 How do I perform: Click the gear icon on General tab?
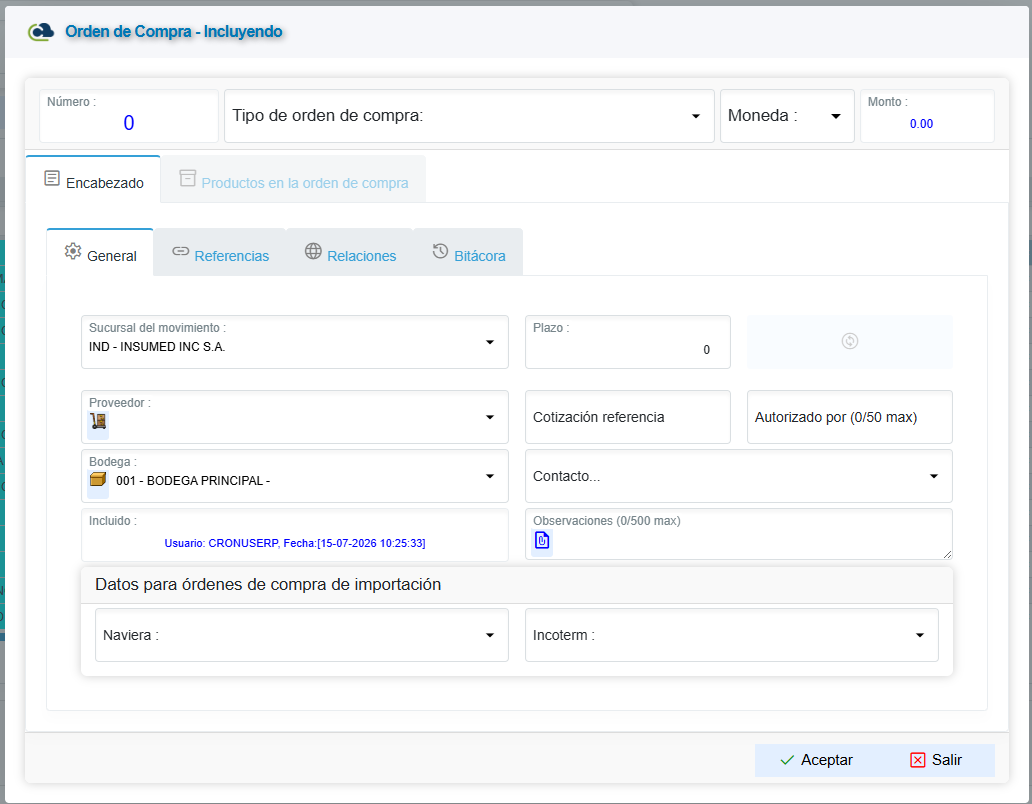[72, 251]
